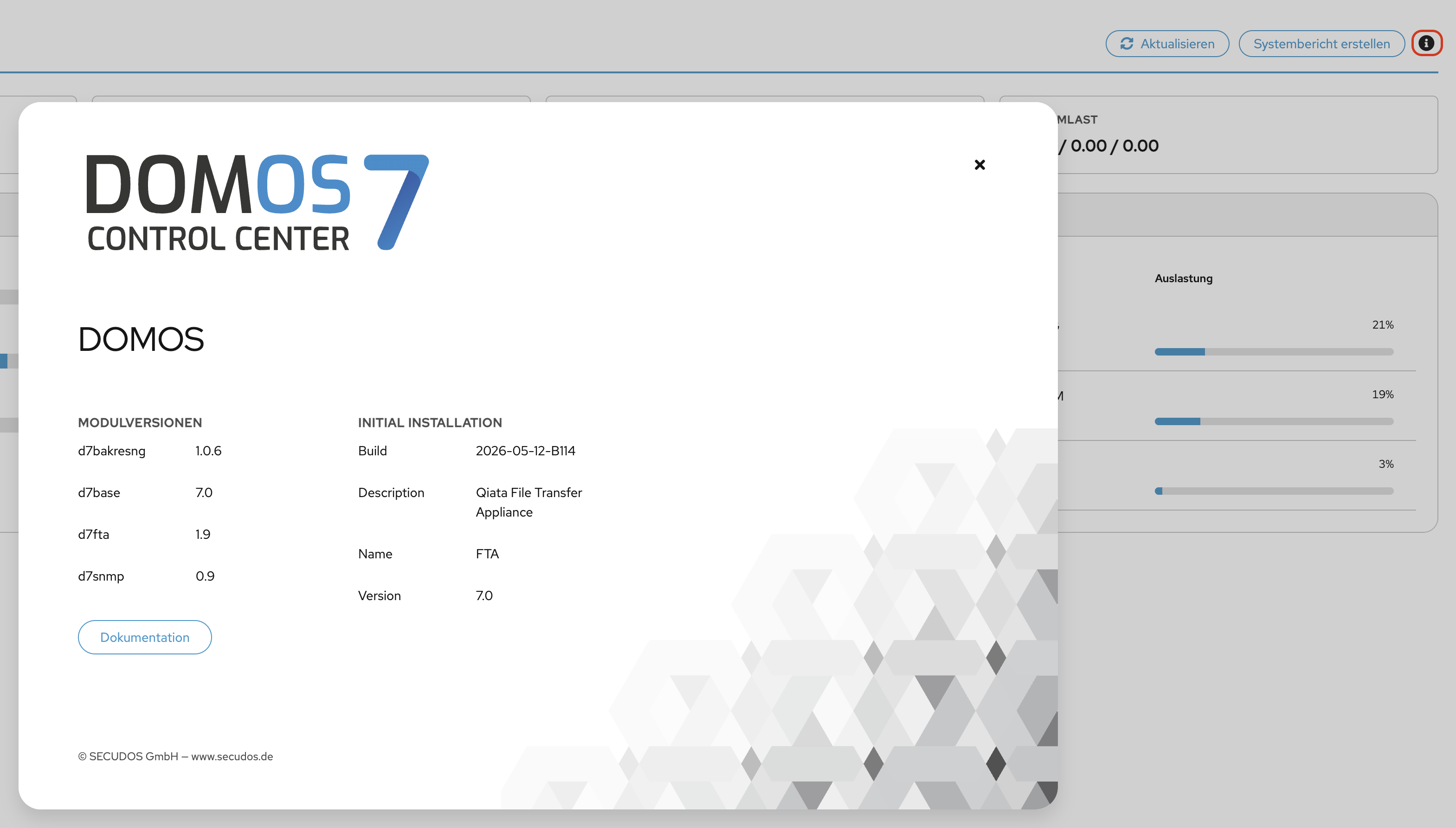Select d7fta version 1.9
1456x828 pixels.
203,535
